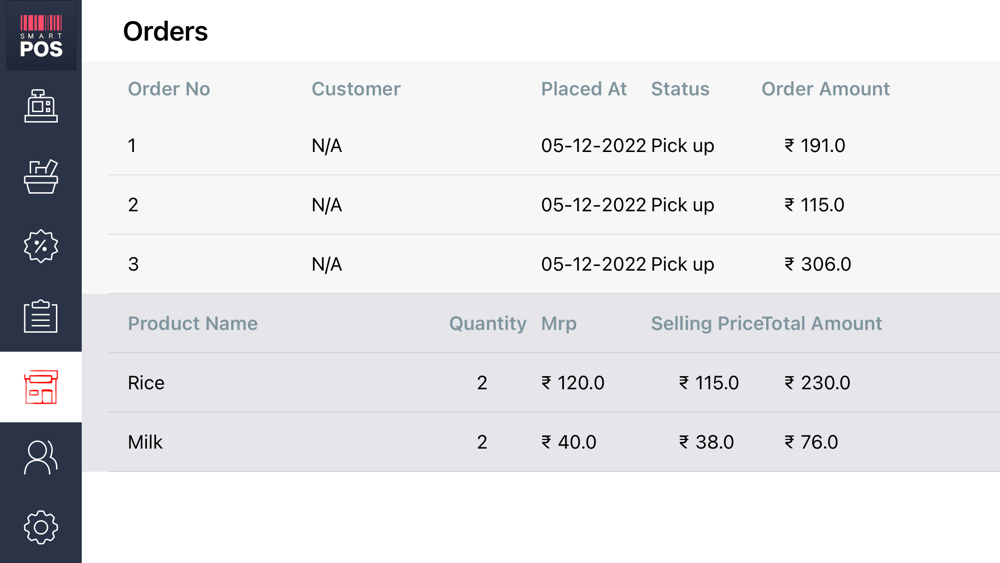Viewport: 1000px width, 563px height.
Task: Click the Customer column header
Action: 356,89
